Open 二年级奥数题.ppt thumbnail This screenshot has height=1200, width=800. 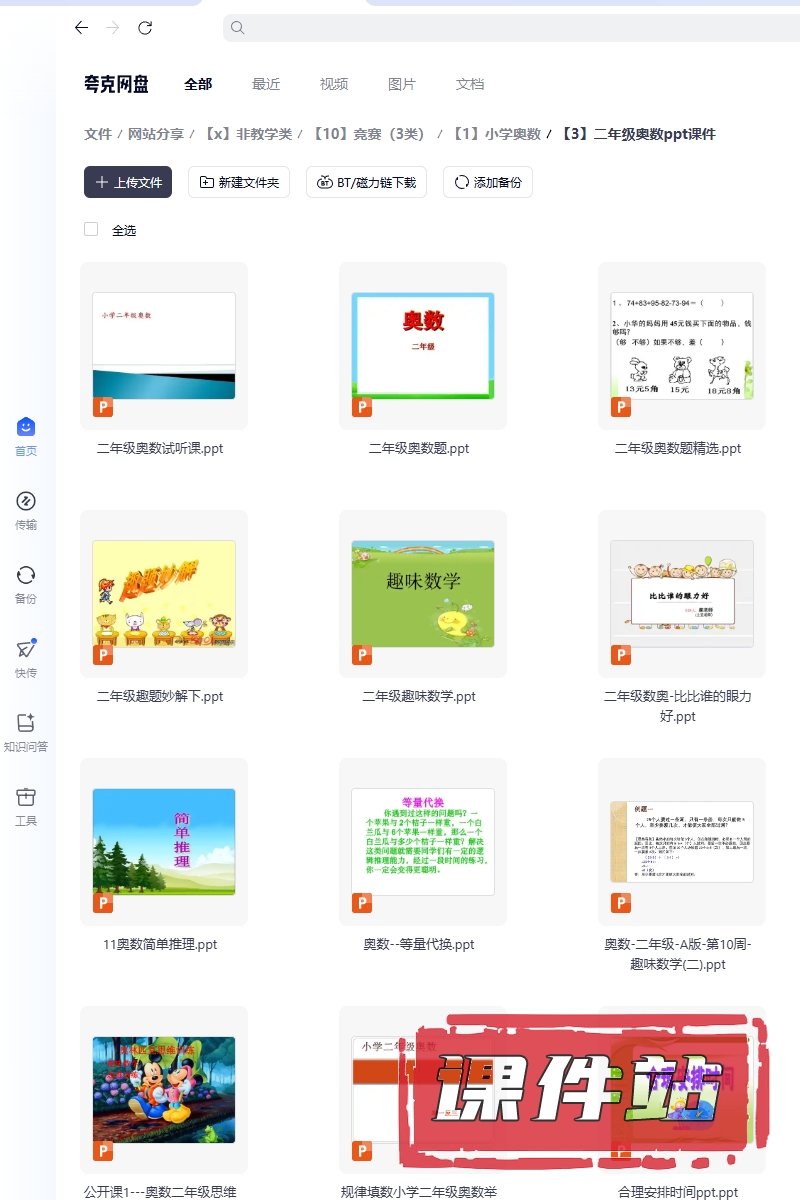coord(422,345)
